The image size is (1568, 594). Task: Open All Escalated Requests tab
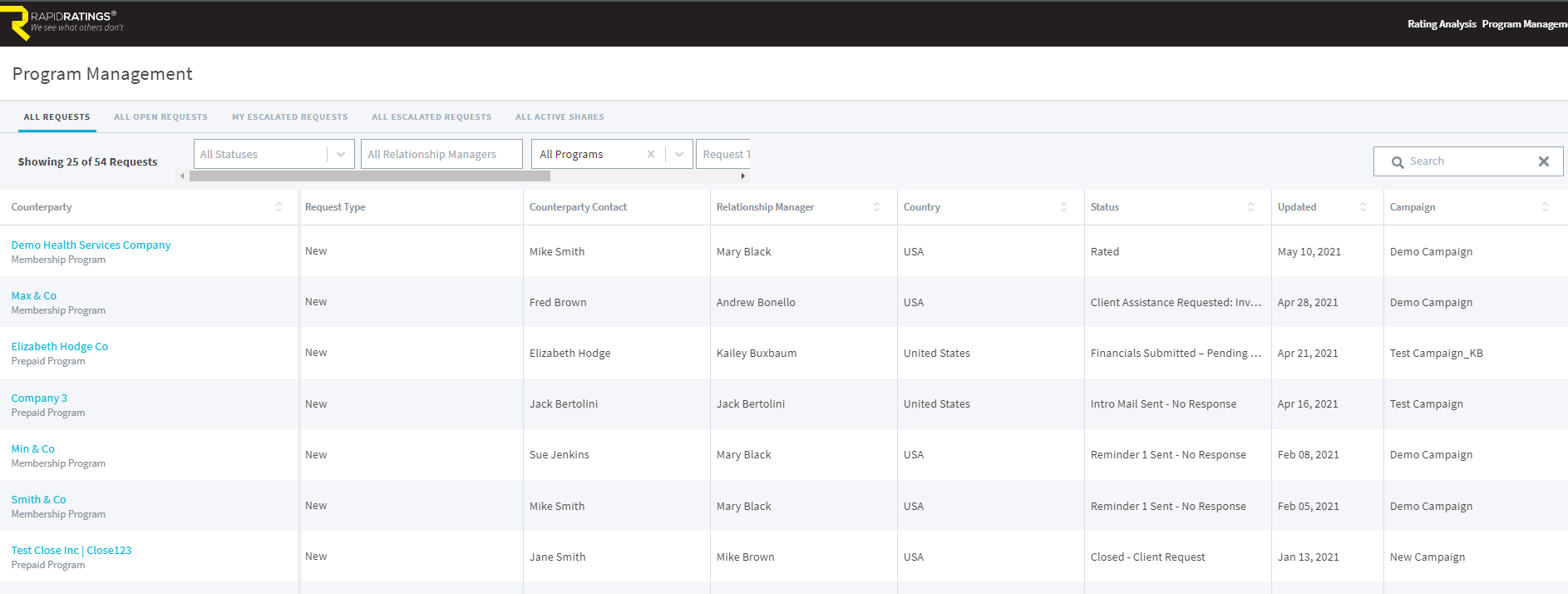coord(431,117)
